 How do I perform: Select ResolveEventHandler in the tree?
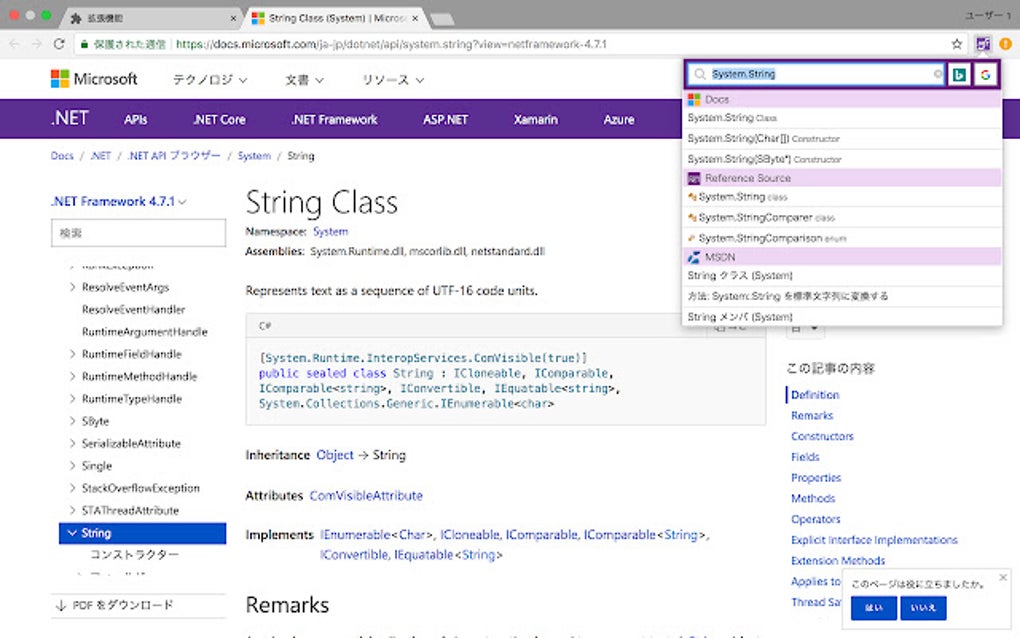pos(133,310)
